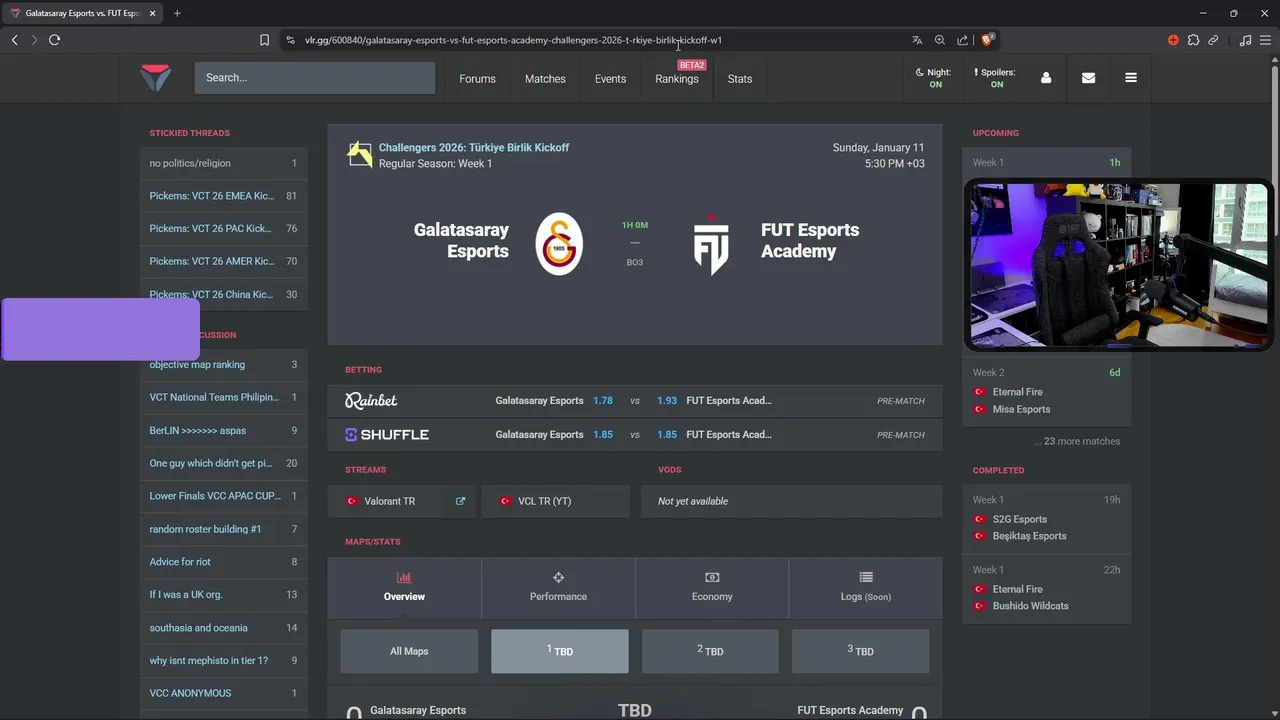Click the user profile icon in site header
The width and height of the screenshot is (1280, 720).
(x=1046, y=78)
